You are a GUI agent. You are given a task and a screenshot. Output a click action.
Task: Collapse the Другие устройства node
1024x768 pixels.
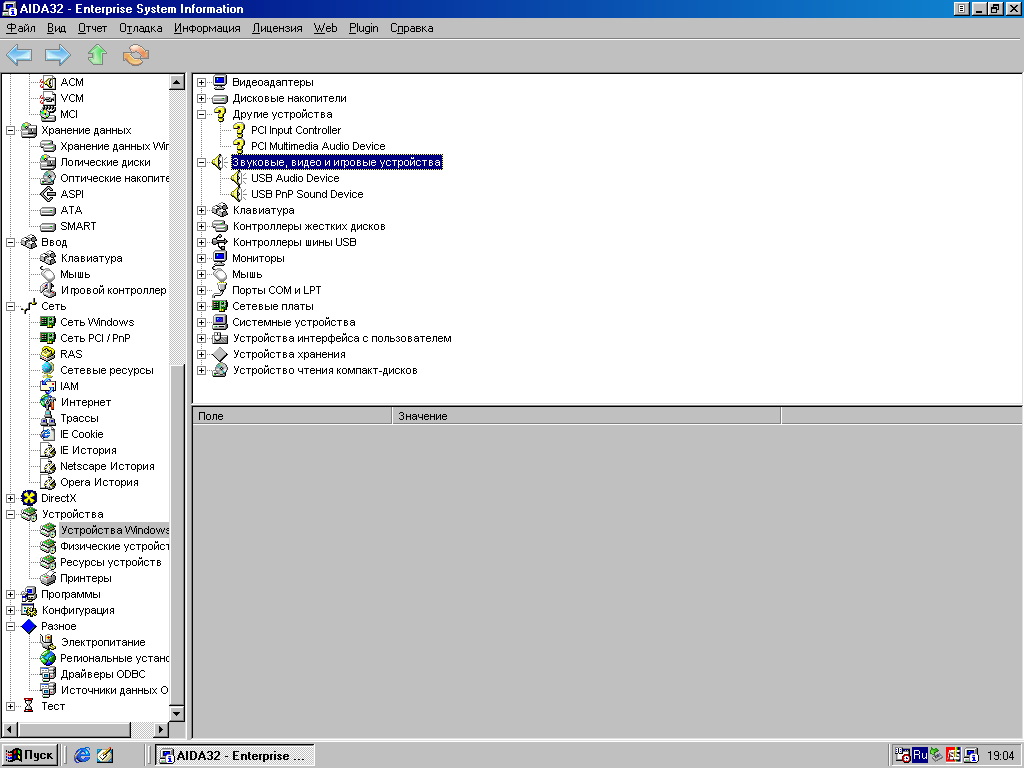202,114
